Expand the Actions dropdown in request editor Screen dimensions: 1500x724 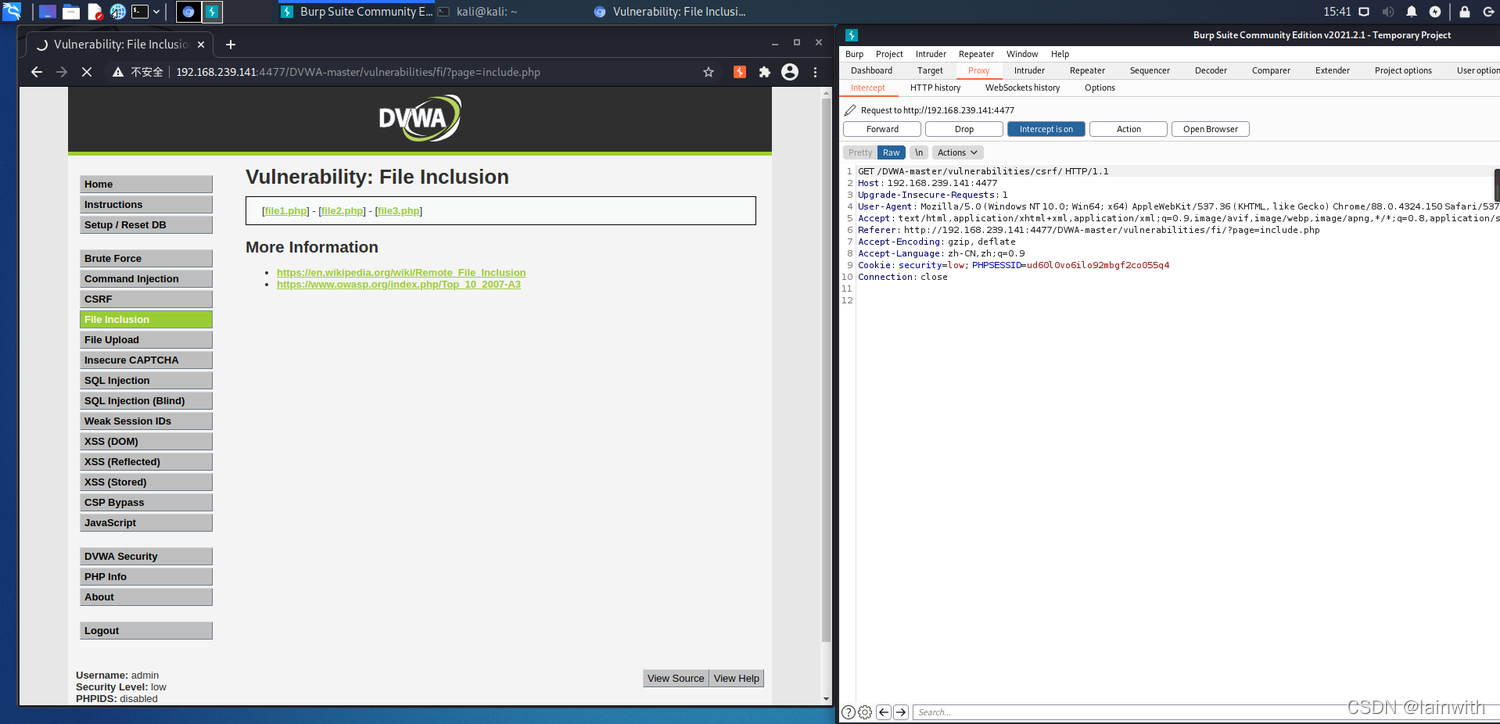958,153
